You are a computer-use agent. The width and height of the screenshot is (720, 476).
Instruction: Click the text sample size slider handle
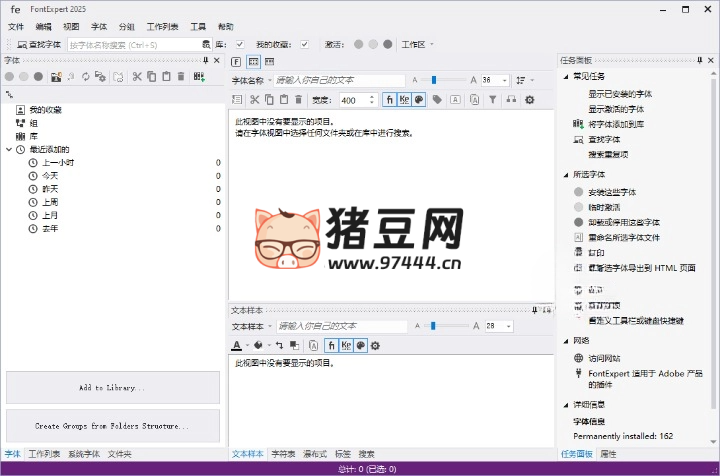point(433,326)
